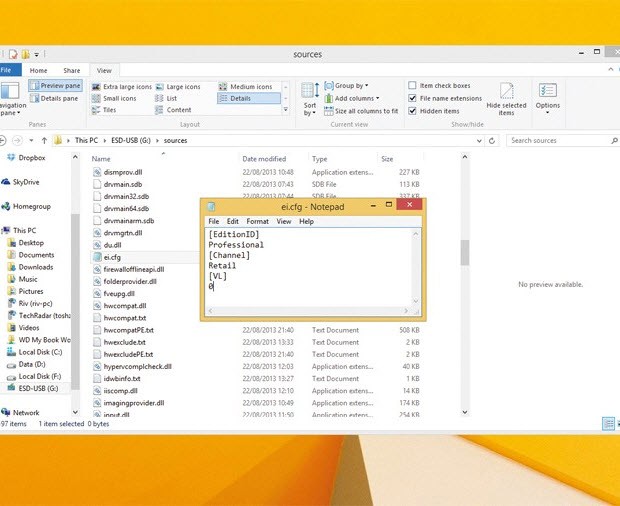Select the ei.cfg file icon
The height and width of the screenshot is (506, 620).
pyautogui.click(x=97, y=257)
